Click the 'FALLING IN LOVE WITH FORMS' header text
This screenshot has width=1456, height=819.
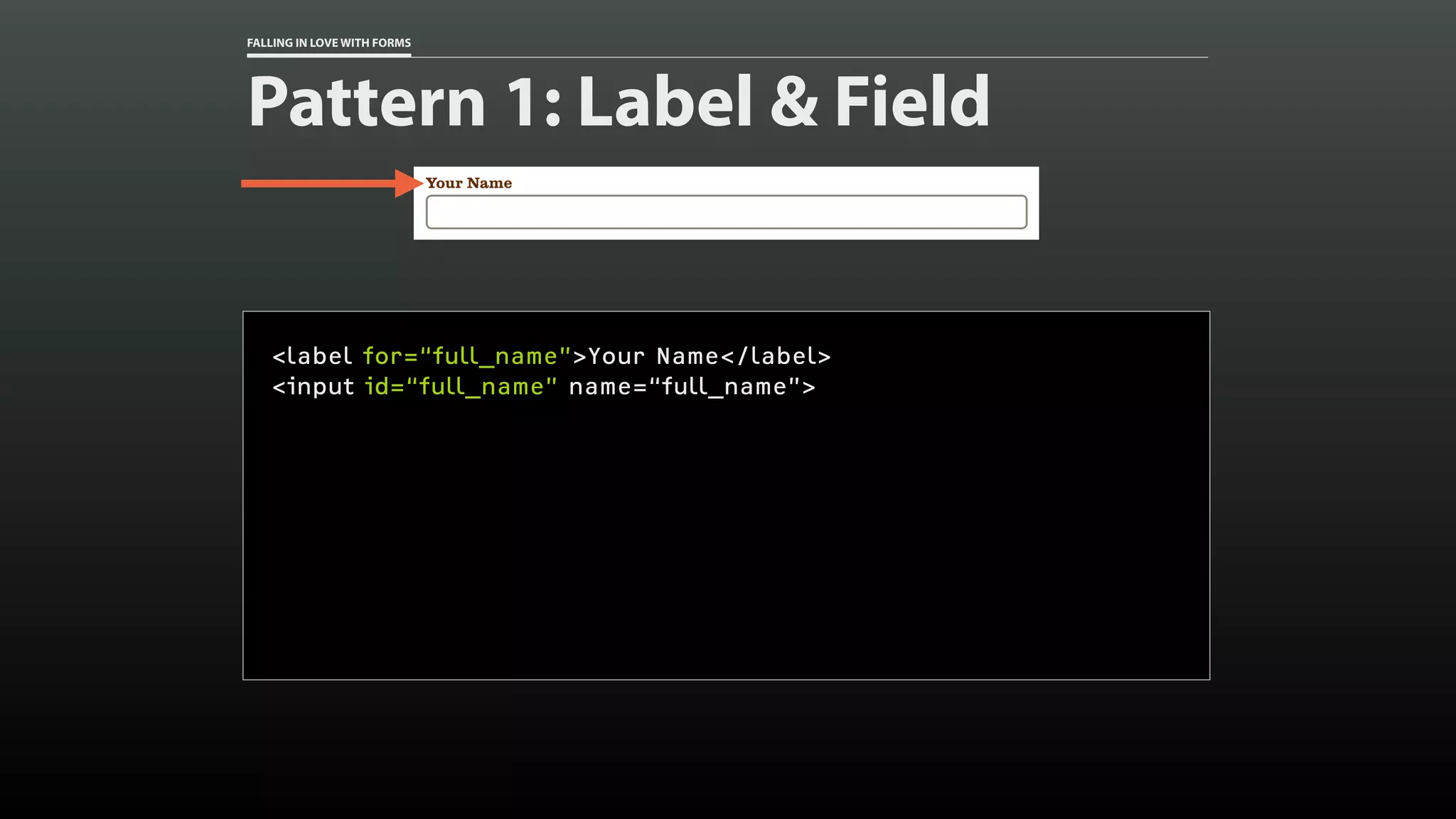pyautogui.click(x=328, y=43)
